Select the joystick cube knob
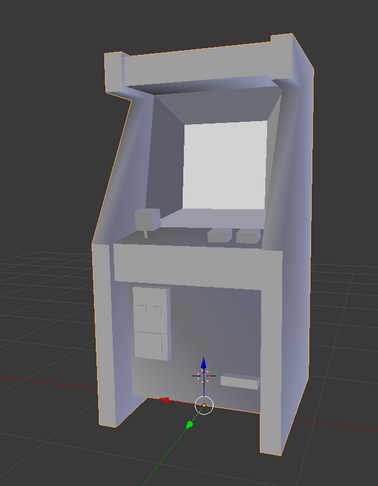 pos(147,220)
